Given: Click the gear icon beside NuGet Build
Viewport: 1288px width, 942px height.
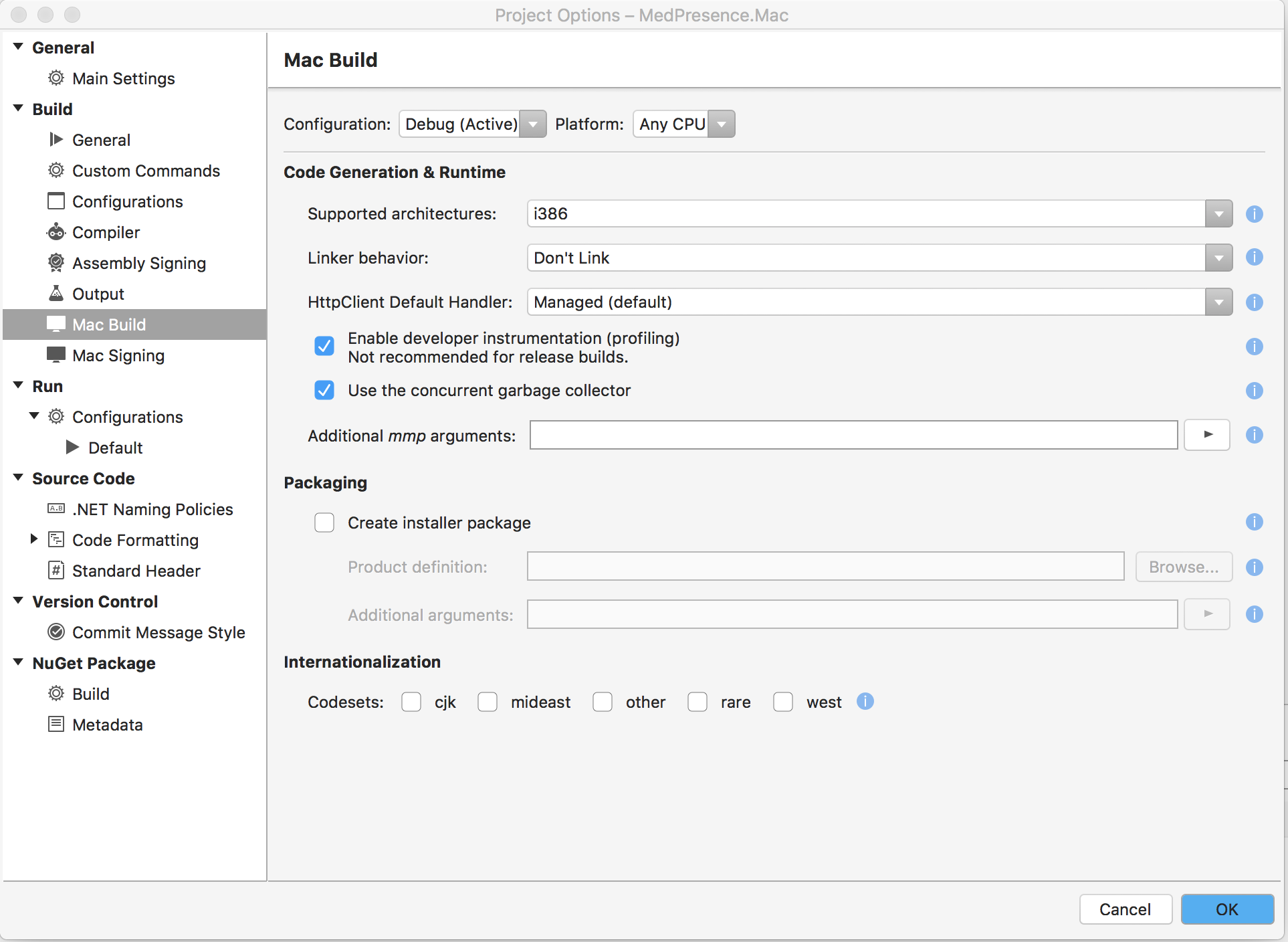Looking at the screenshot, I should click(56, 693).
